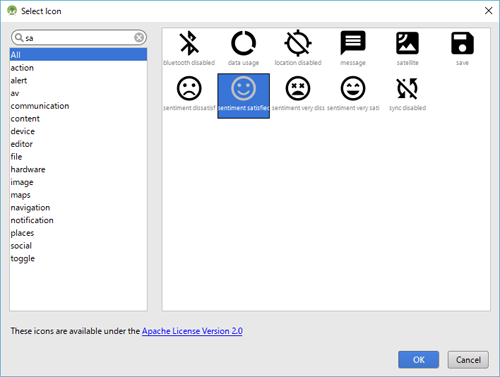Click the magnifier icon in search box
The image size is (500, 377).
[19, 38]
